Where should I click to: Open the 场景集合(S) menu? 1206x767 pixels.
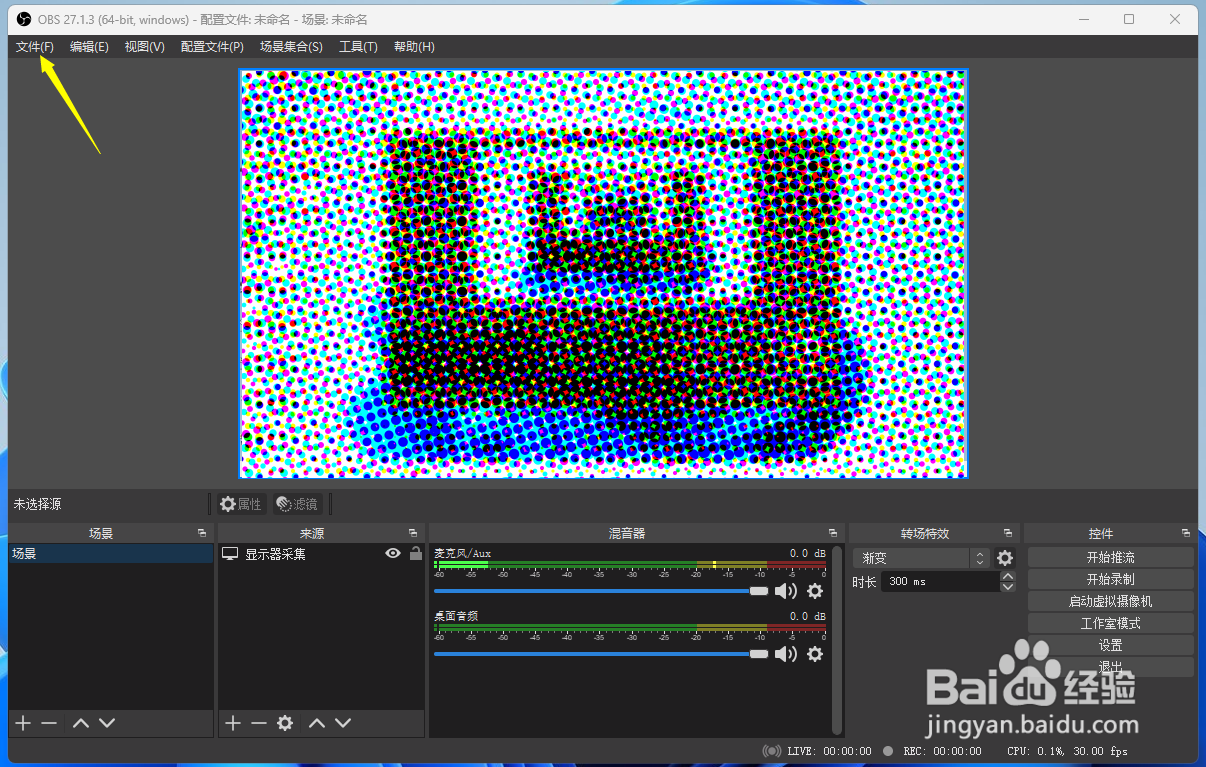[x=291, y=47]
